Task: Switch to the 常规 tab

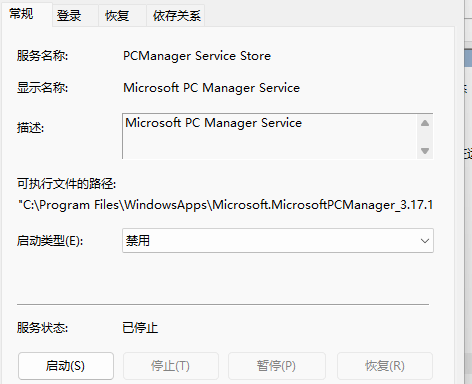Action: pos(27,14)
